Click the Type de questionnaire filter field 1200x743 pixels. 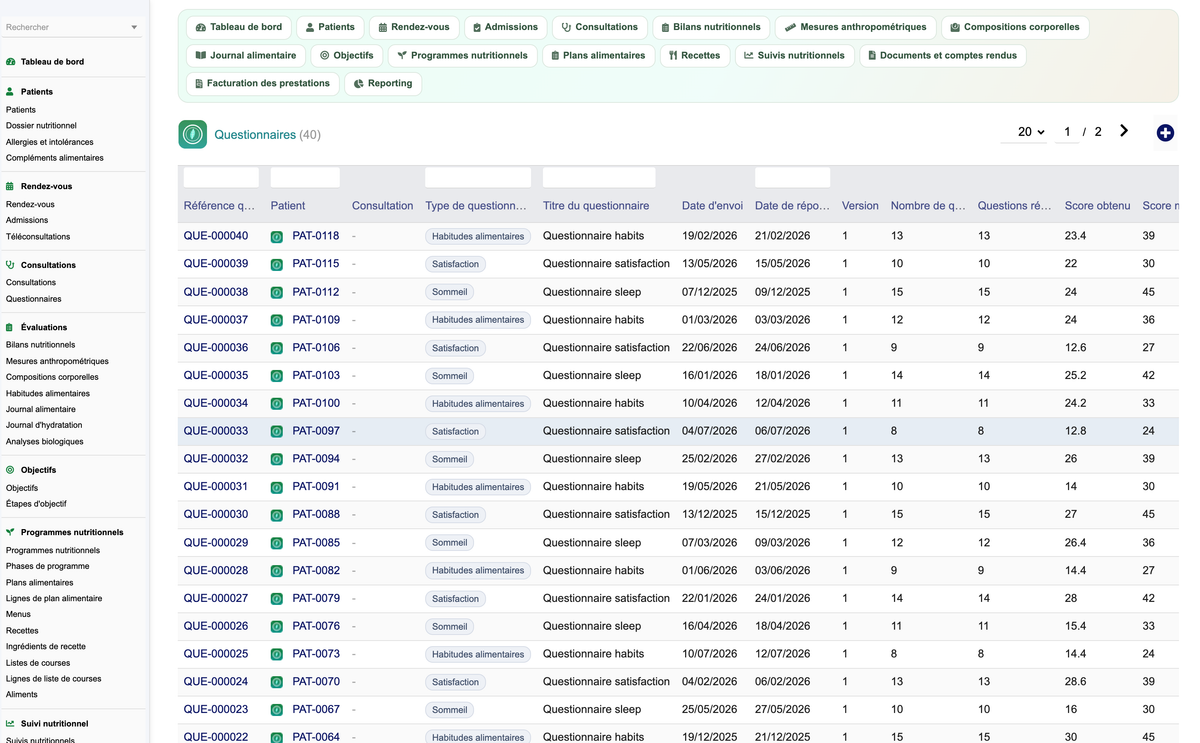[478, 178]
